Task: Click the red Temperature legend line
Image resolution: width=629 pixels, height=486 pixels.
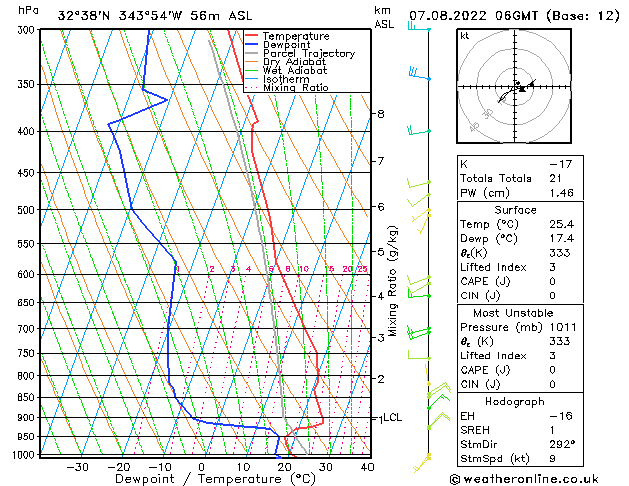Action: click(x=251, y=36)
